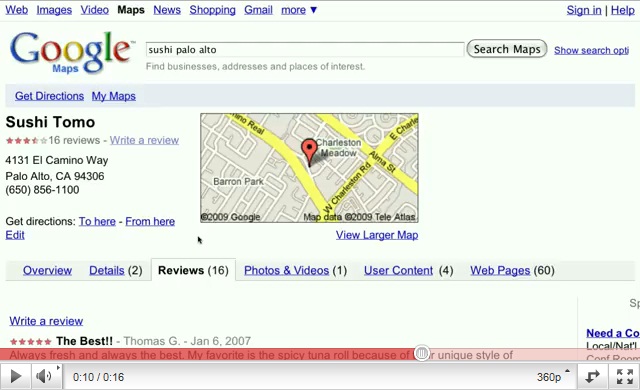Click the '0:10 / 0:16' time display
640x390 pixels.
click(98, 377)
